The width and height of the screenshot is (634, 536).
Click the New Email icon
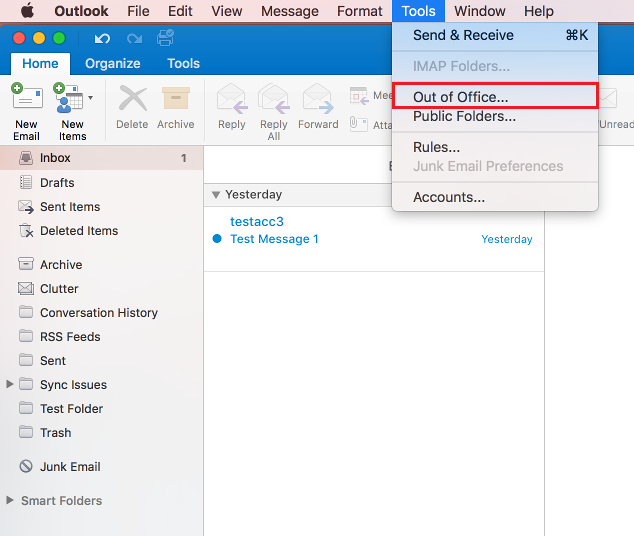coord(27,97)
